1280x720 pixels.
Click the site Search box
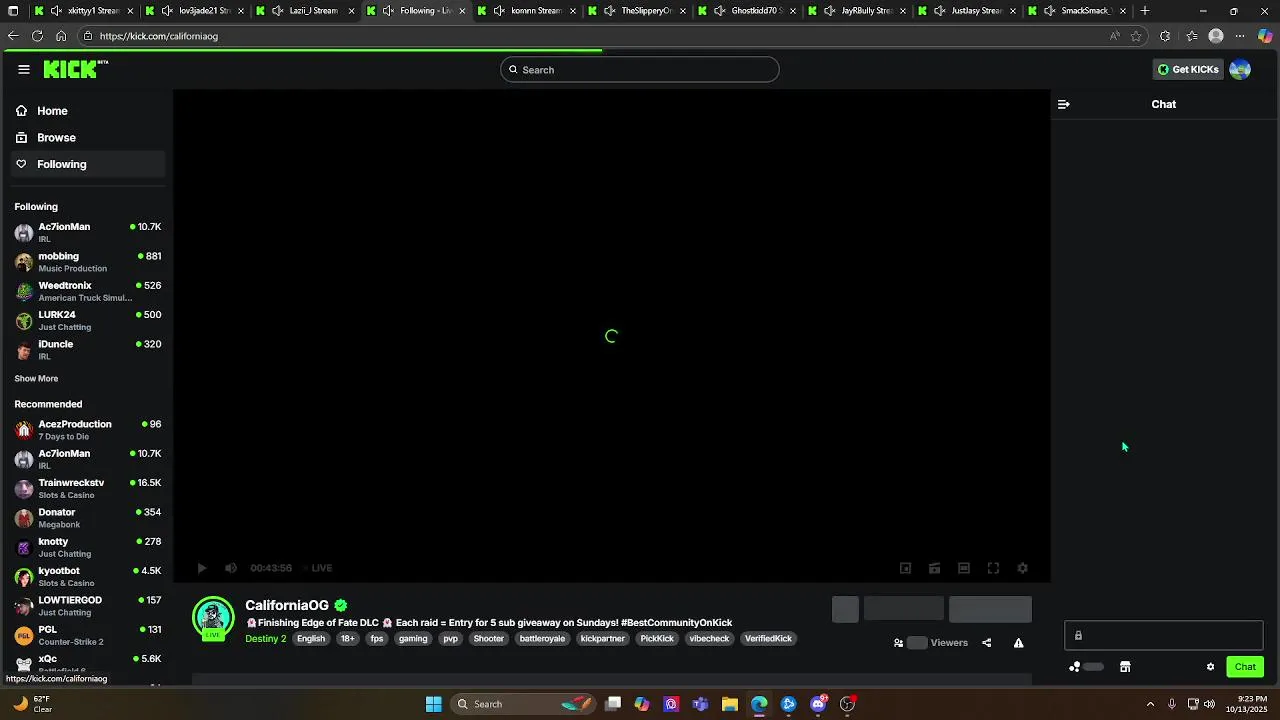click(x=640, y=70)
